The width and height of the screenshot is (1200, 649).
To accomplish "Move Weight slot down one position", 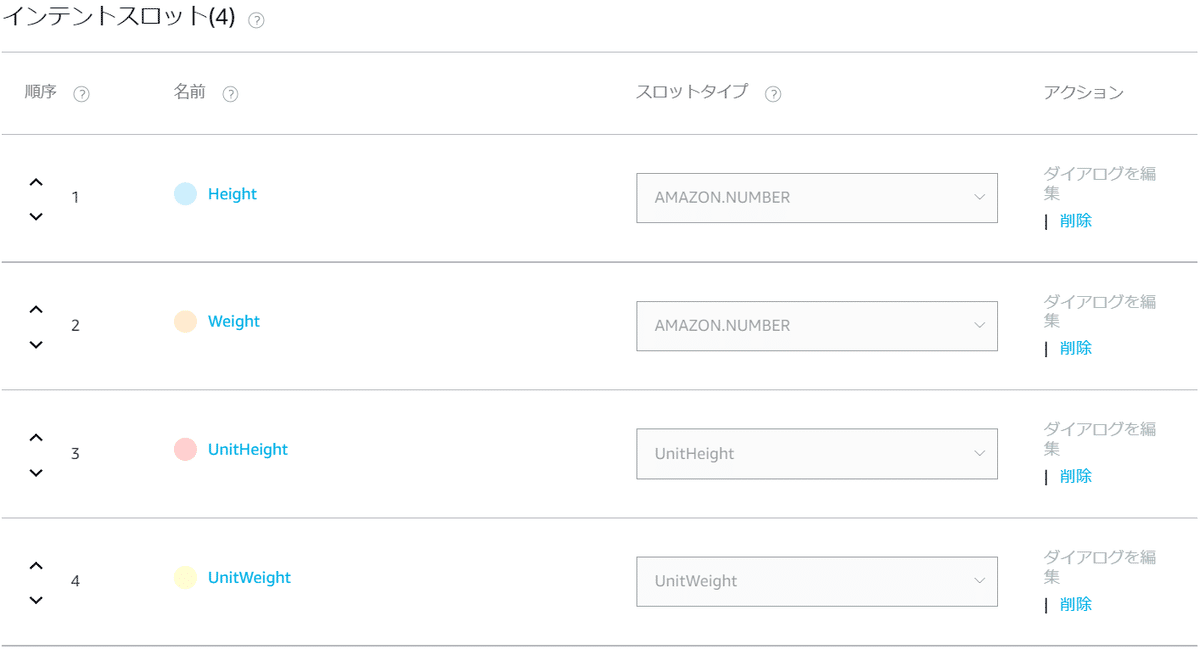I will click(x=36, y=344).
